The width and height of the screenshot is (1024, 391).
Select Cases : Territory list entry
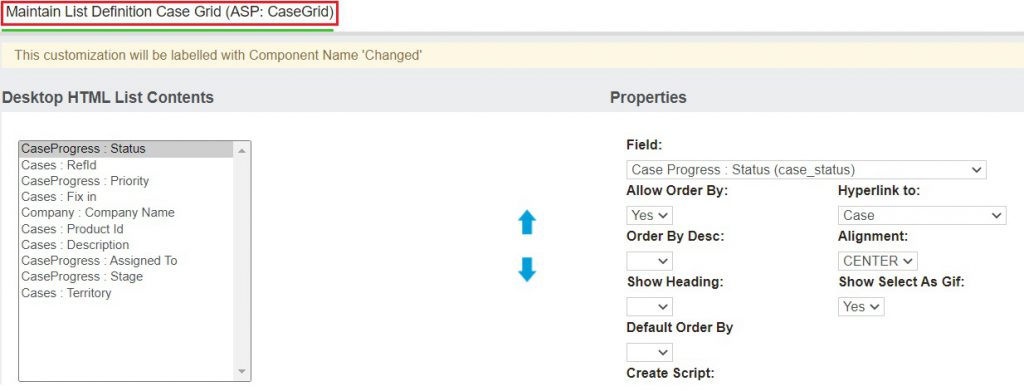coord(127,293)
